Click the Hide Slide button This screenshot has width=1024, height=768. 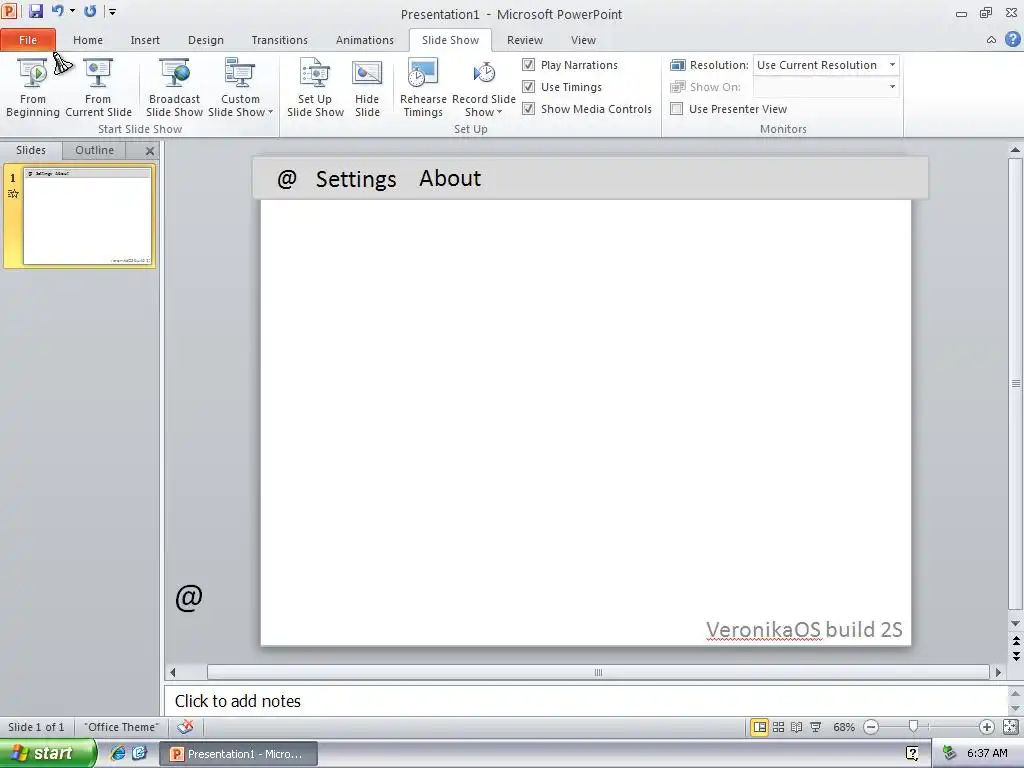pyautogui.click(x=367, y=88)
